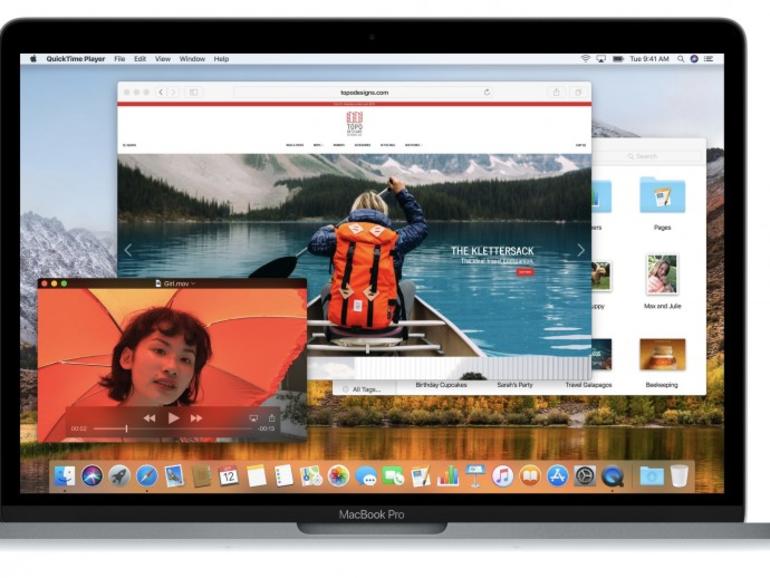Expand Girl.mov title dropdown arrow
Viewport: 770px width, 578px height.
tap(193, 283)
